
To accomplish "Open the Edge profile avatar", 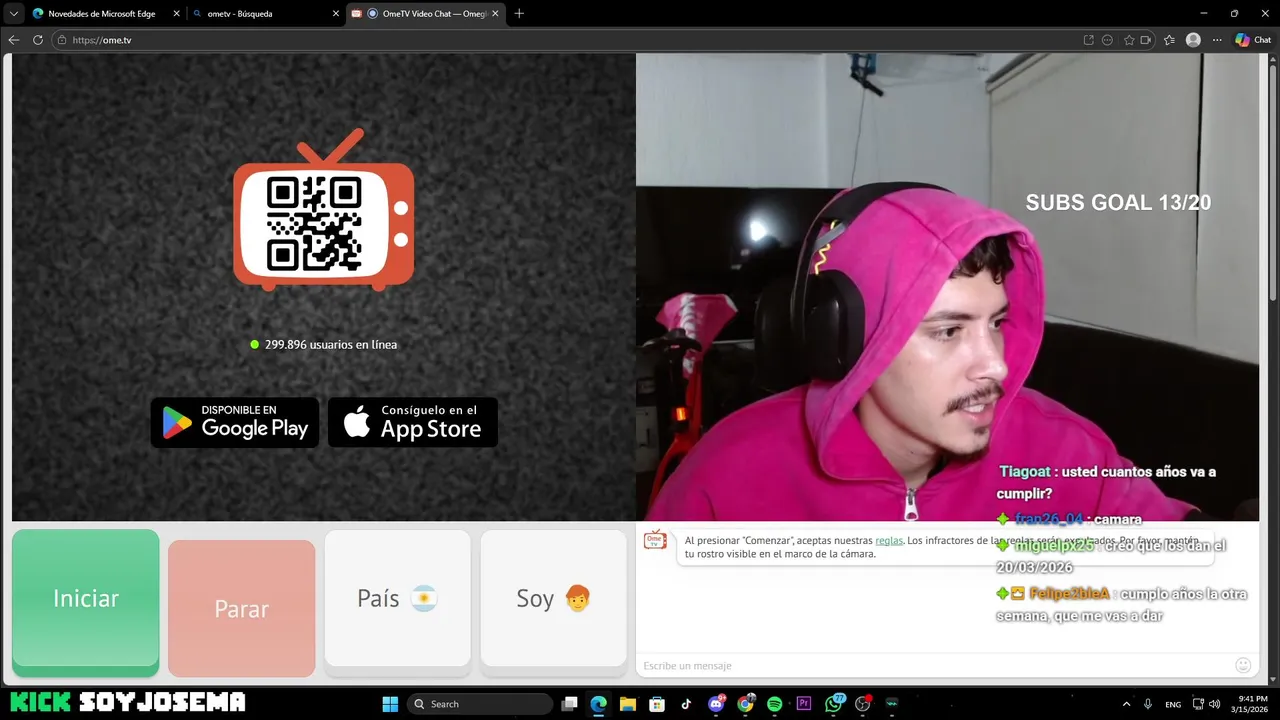I will point(1193,40).
